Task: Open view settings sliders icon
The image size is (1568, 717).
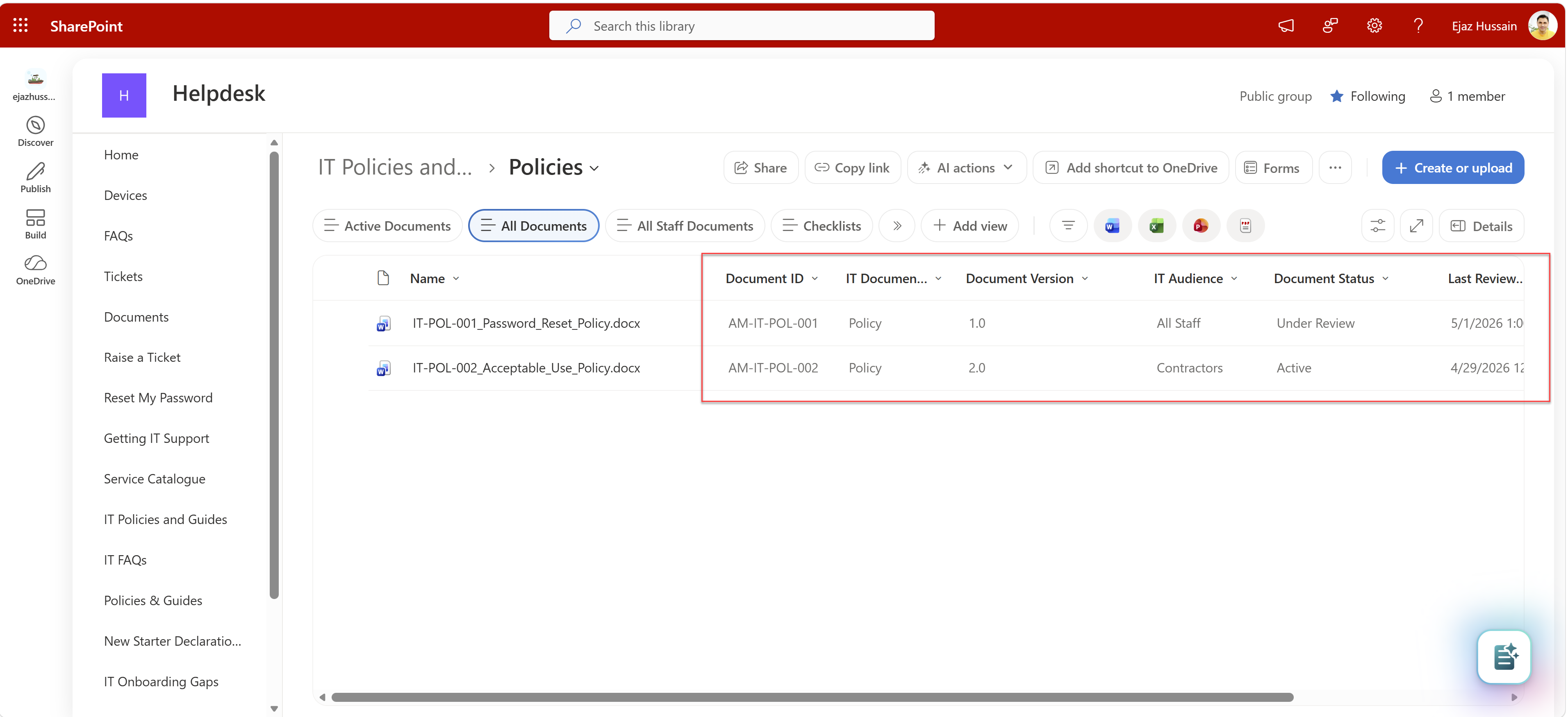Action: 1378,226
